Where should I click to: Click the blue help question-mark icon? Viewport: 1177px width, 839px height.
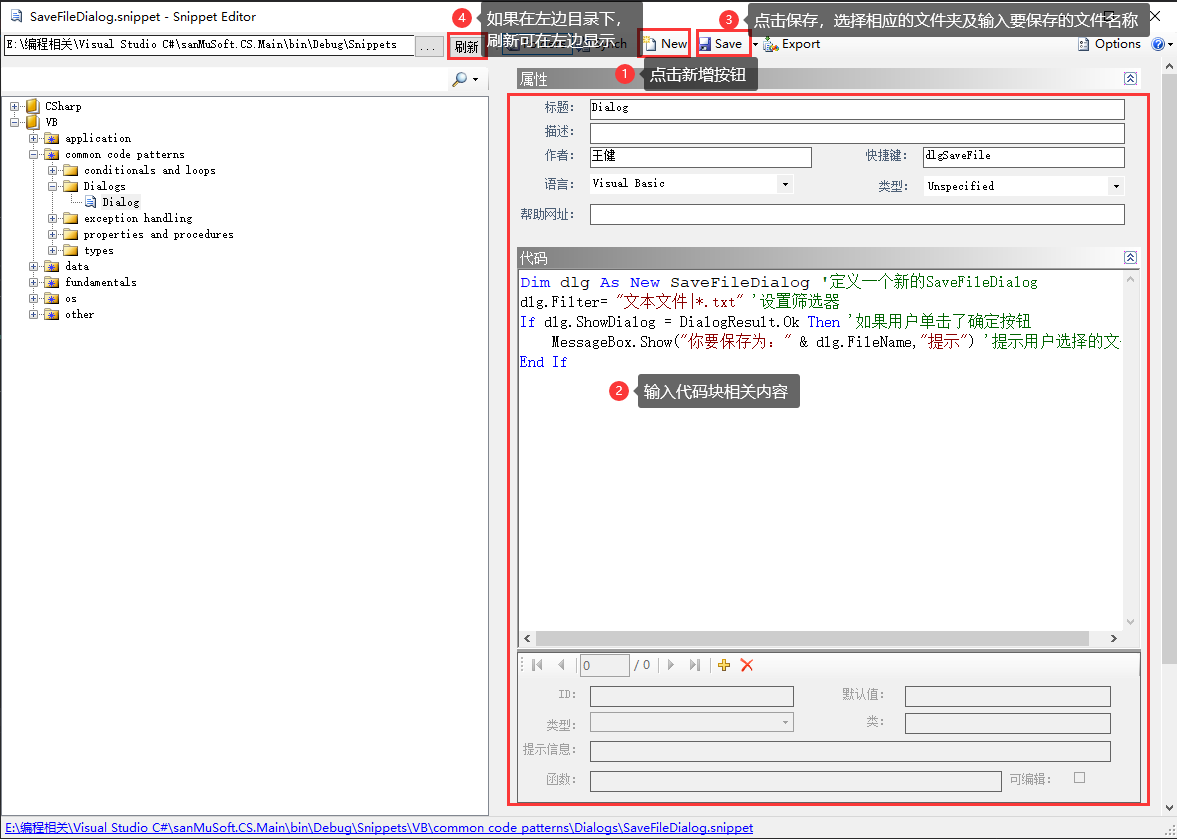[1157, 44]
